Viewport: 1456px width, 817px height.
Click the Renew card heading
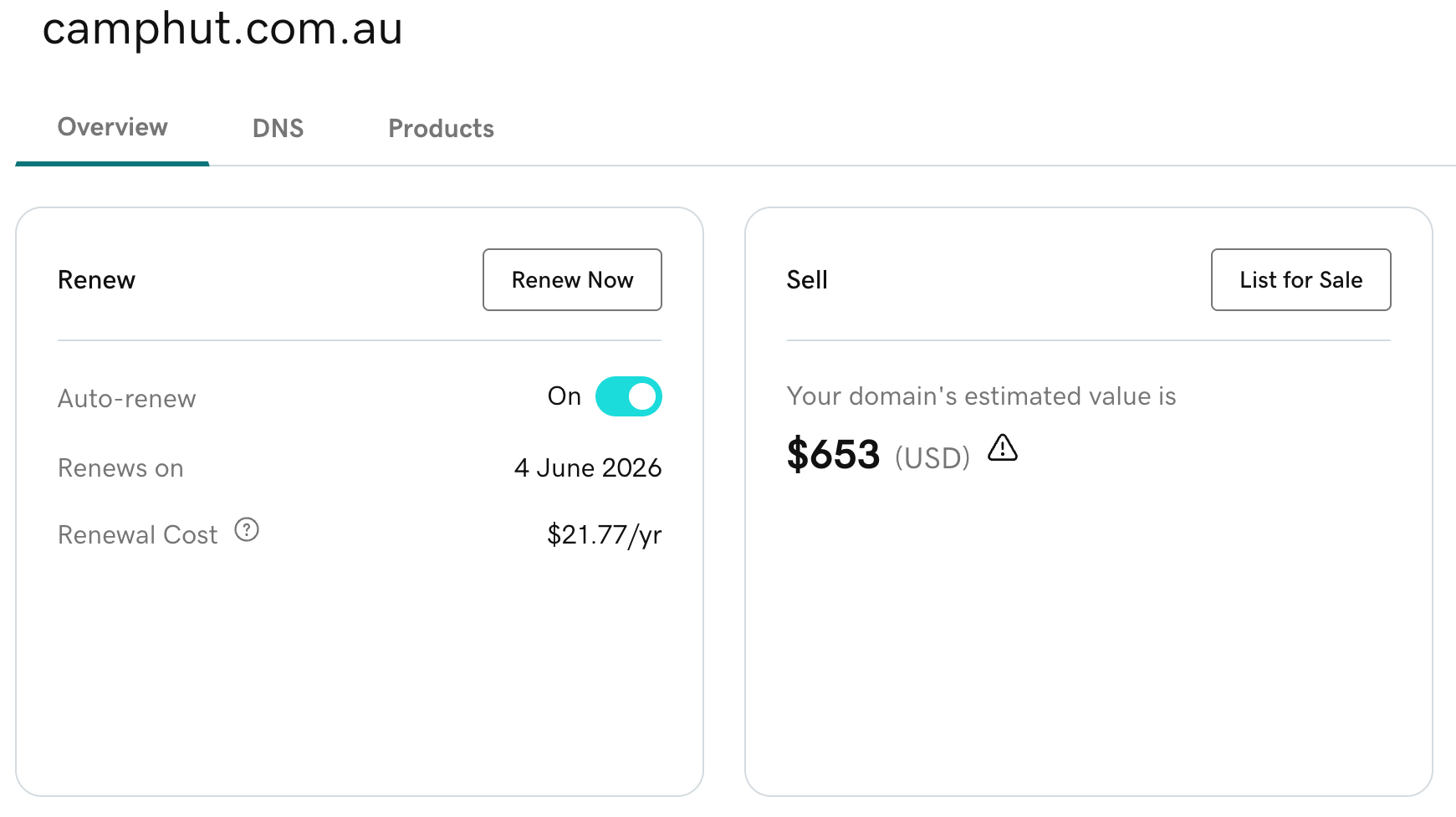(x=96, y=280)
